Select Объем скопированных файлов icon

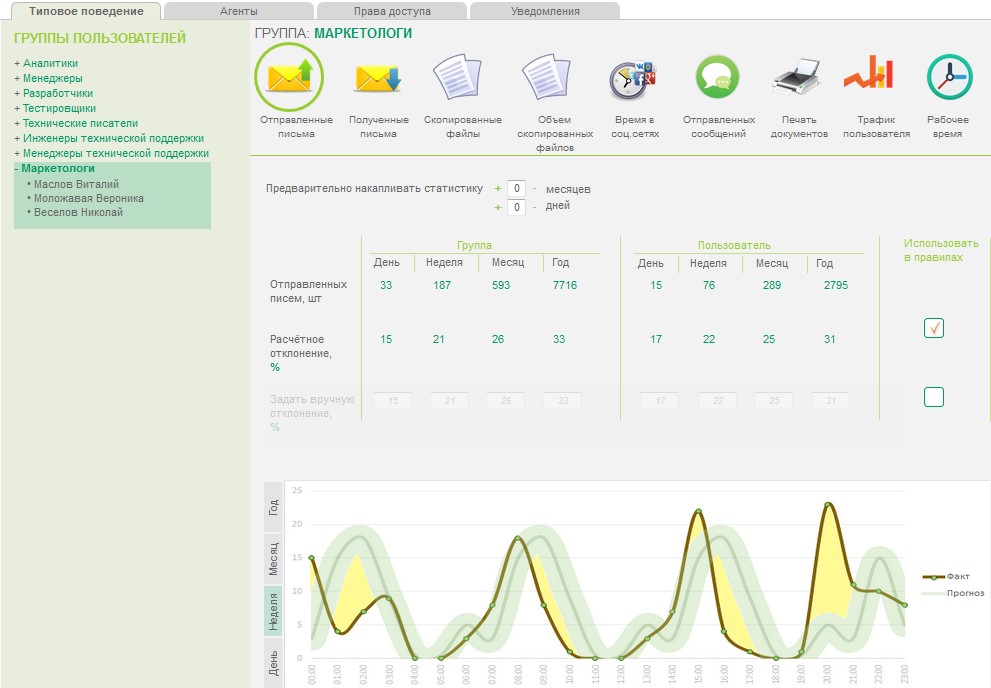(545, 77)
